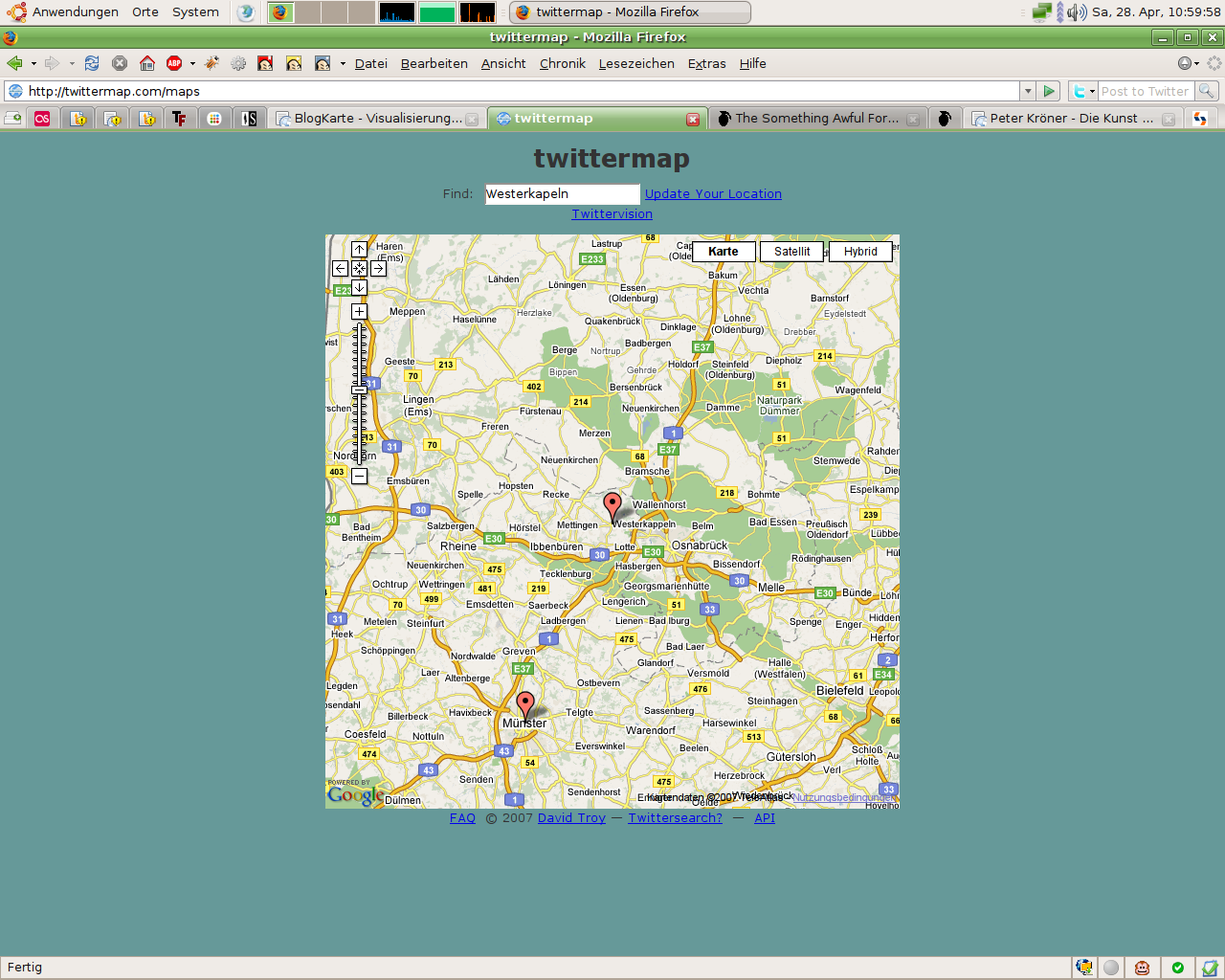1225x980 pixels.
Task: Open the Twitter search engine dropdown
Action: [x=1083, y=91]
